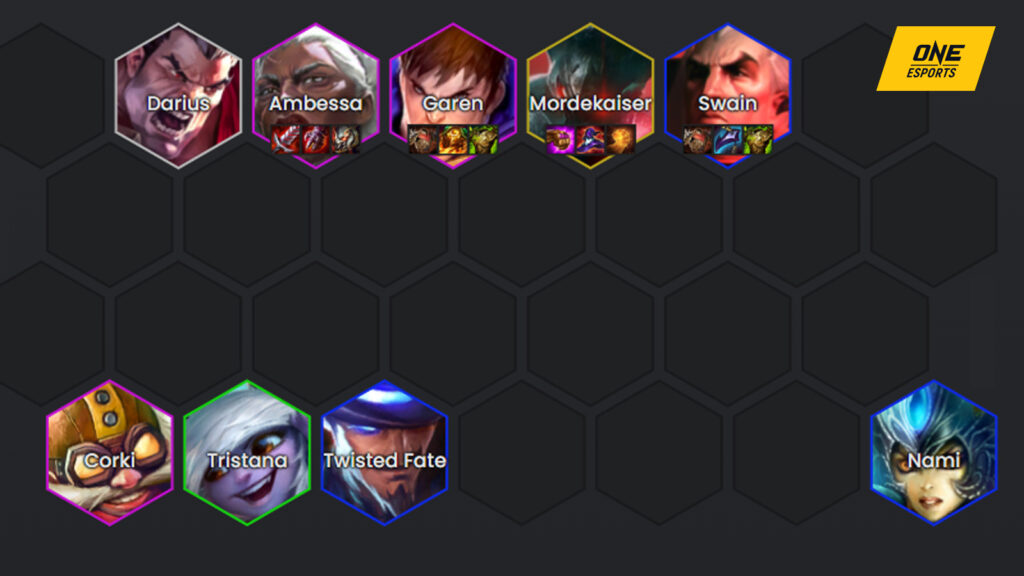Select the Mordekaiser champion portrait

[x=590, y=96]
